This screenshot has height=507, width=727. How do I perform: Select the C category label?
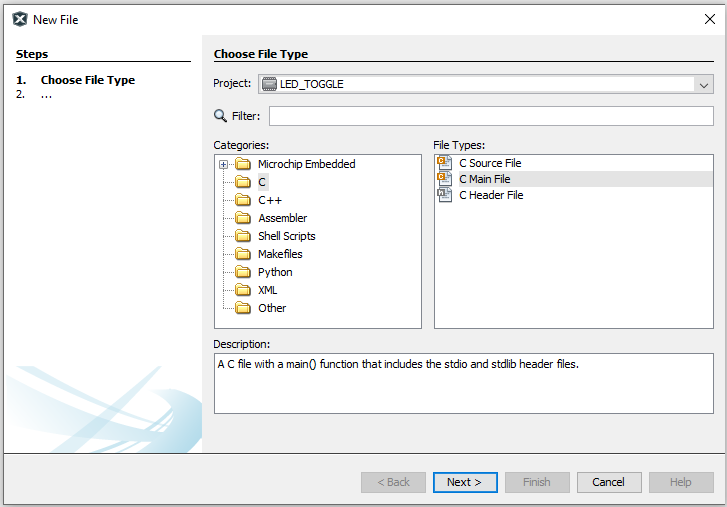262,182
